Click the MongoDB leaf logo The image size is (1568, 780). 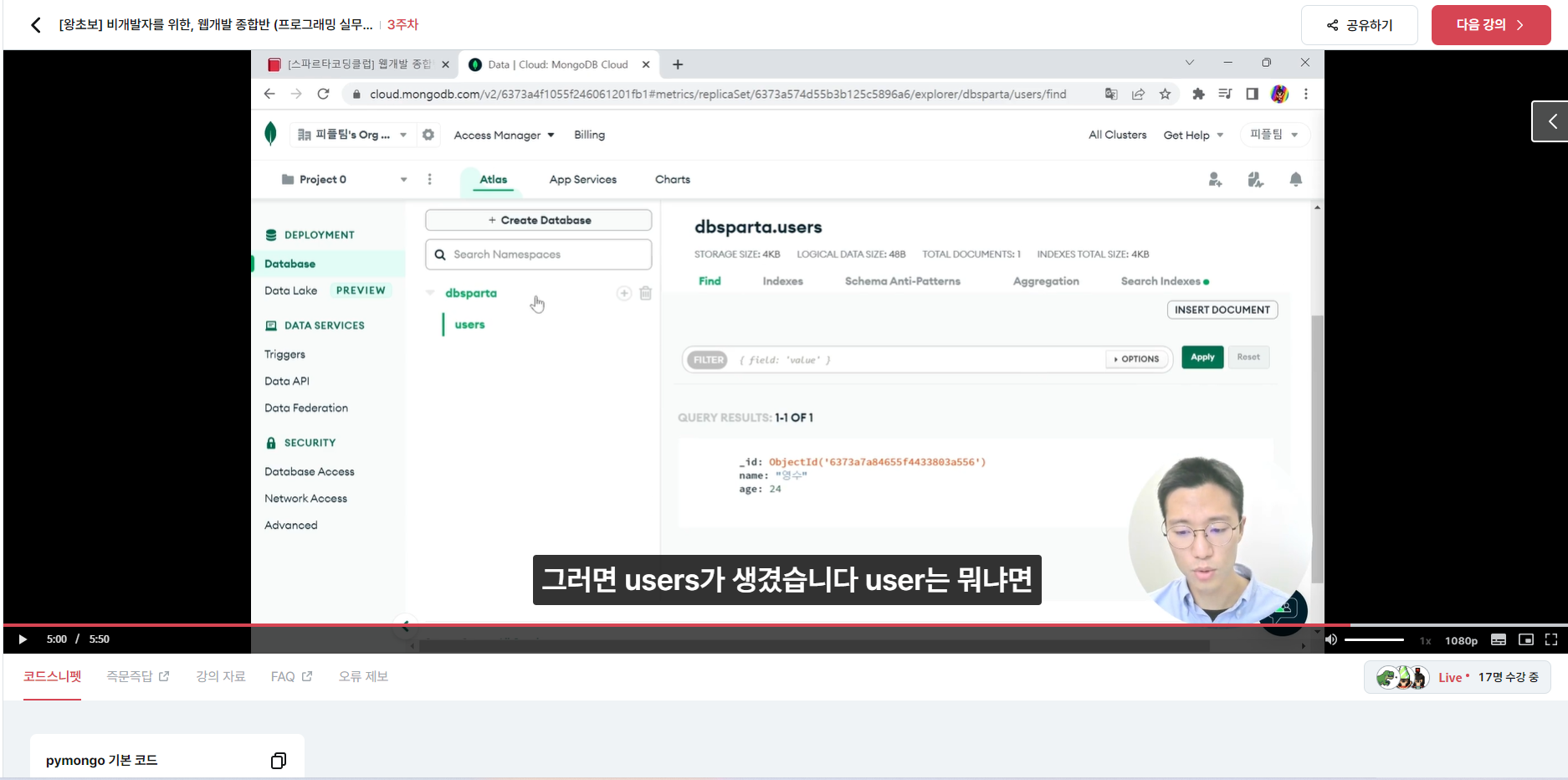270,134
